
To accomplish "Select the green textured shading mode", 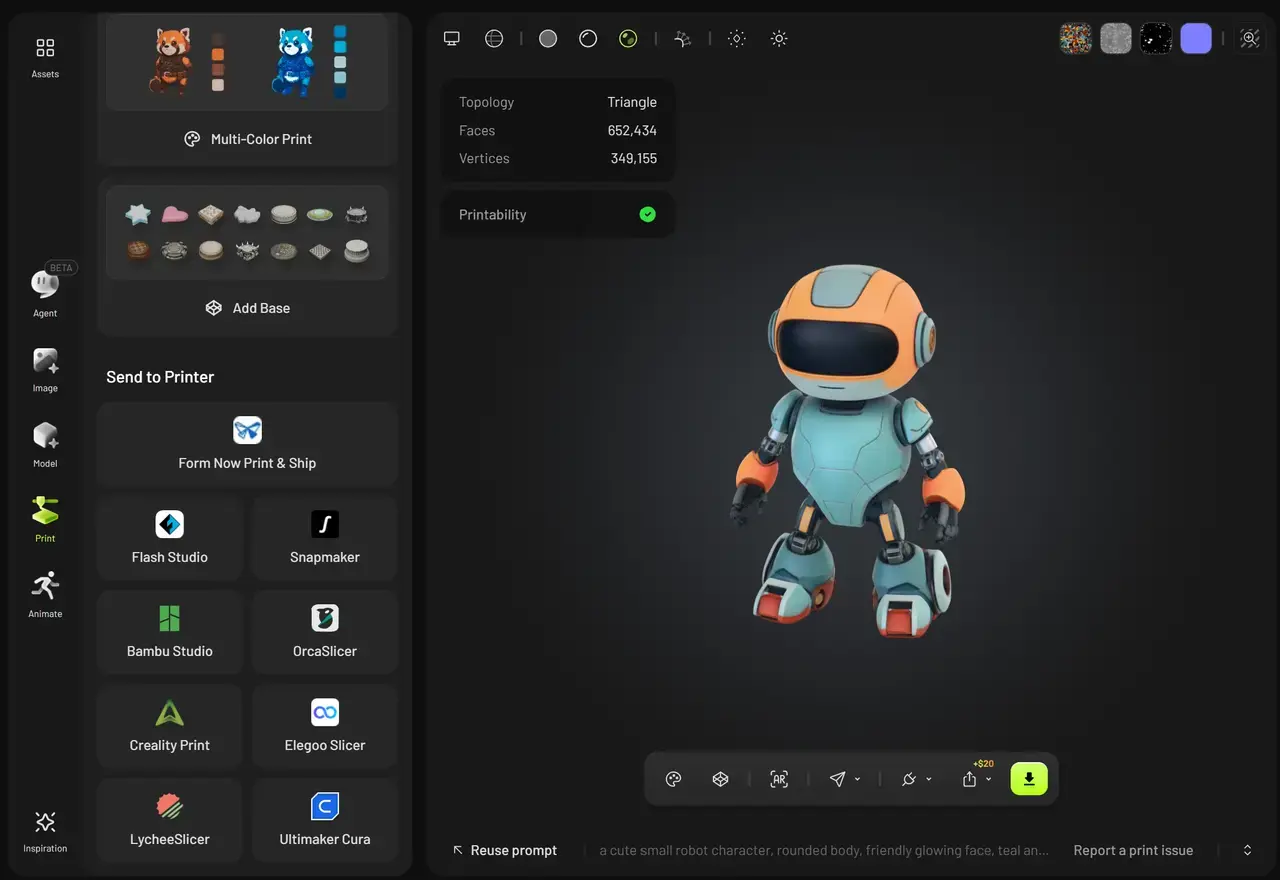I will 628,38.
